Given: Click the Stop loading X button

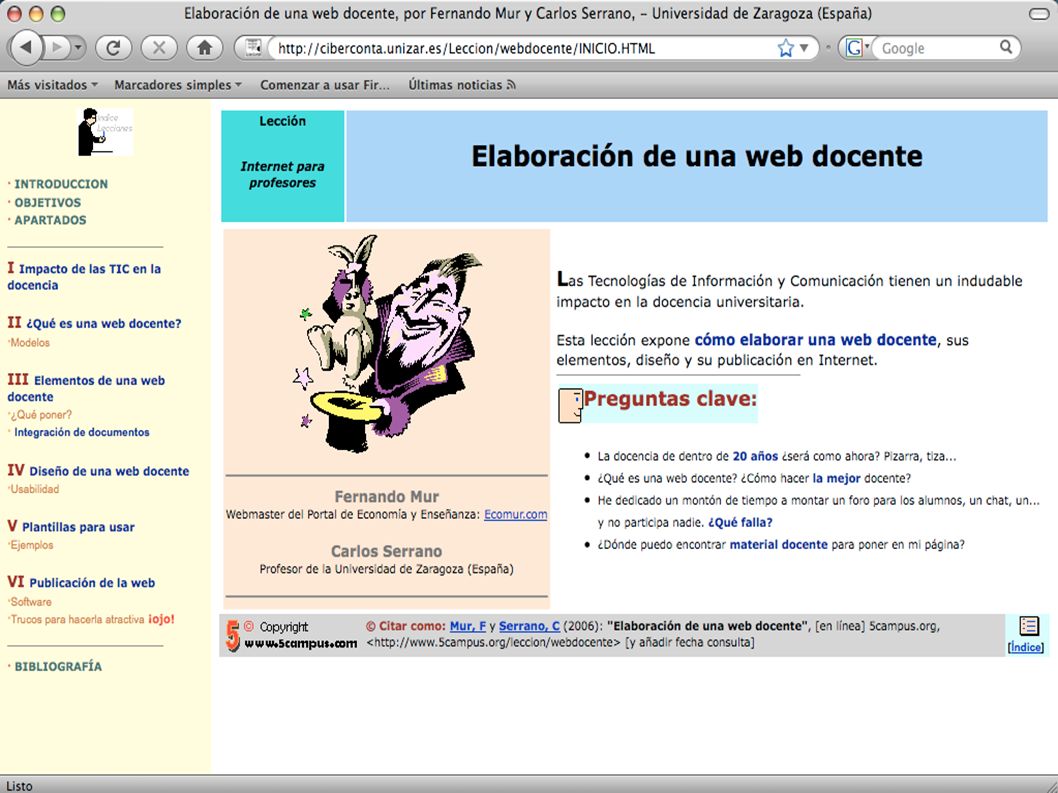Looking at the screenshot, I should pyautogui.click(x=159, y=47).
